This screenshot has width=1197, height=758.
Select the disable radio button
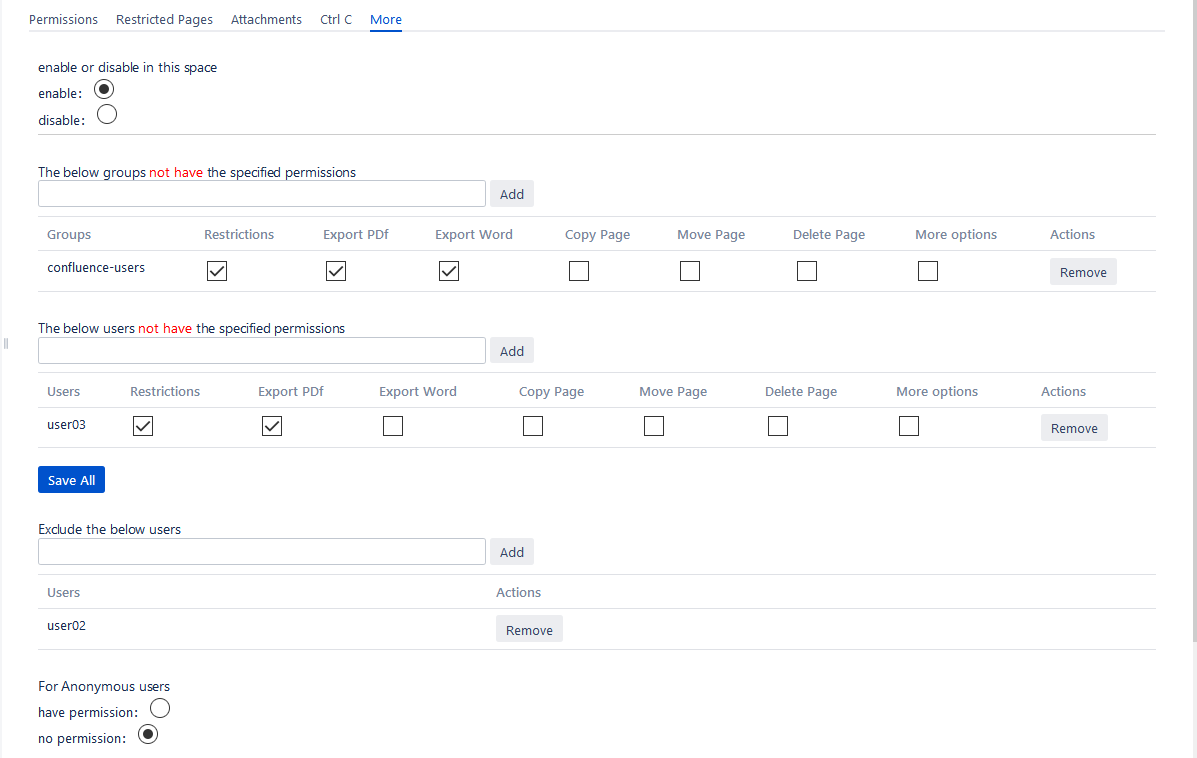click(x=107, y=115)
